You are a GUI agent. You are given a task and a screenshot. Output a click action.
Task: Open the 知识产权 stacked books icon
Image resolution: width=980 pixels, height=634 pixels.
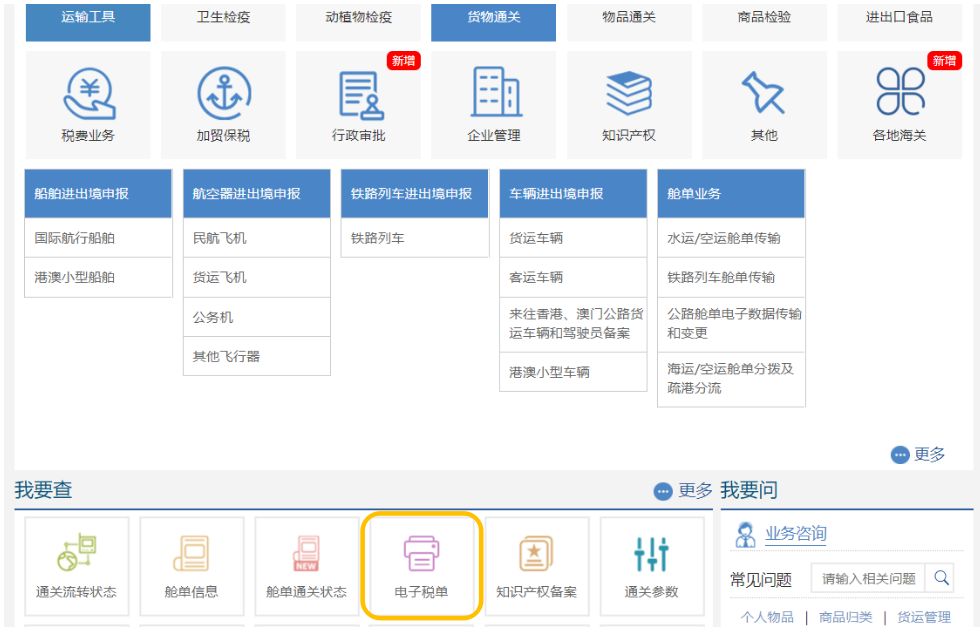click(x=629, y=93)
